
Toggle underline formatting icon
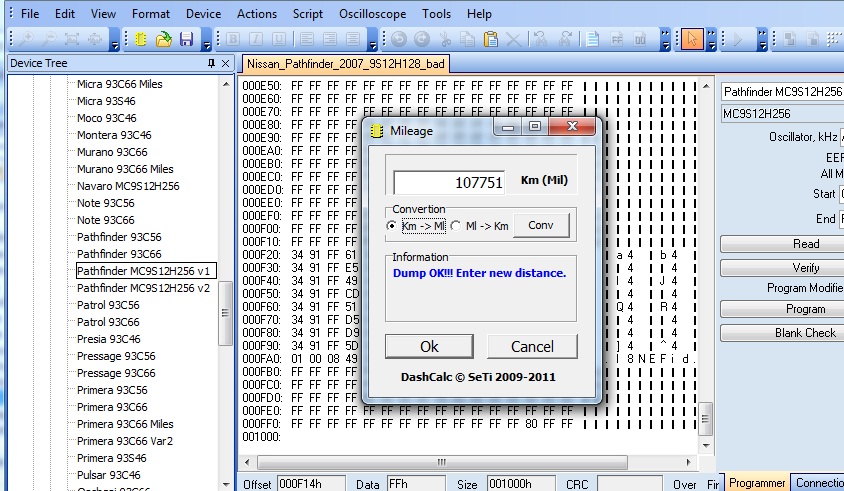[279, 39]
